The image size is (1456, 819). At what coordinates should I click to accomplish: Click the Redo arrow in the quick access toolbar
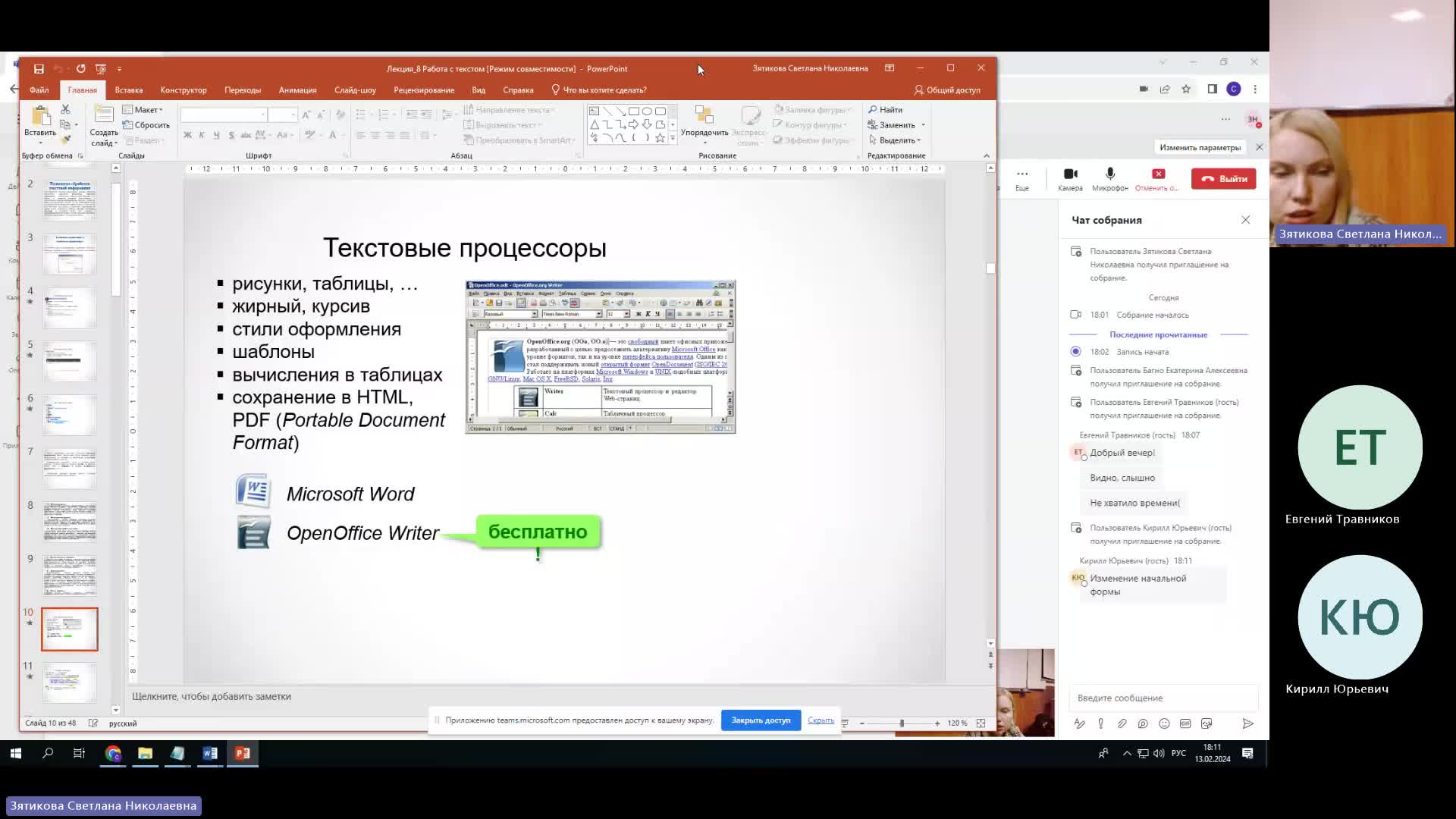point(80,68)
